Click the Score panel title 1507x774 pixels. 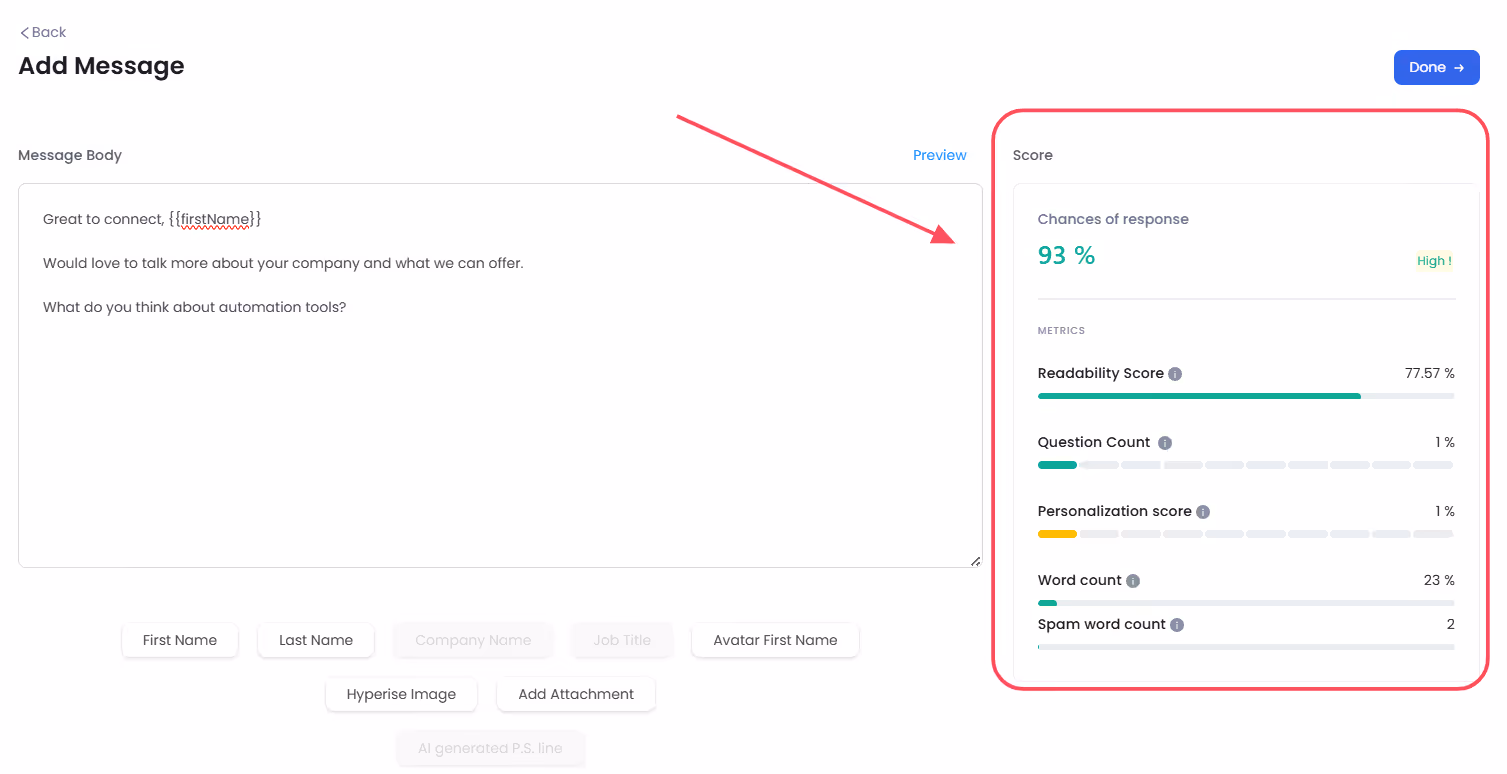click(x=1032, y=155)
